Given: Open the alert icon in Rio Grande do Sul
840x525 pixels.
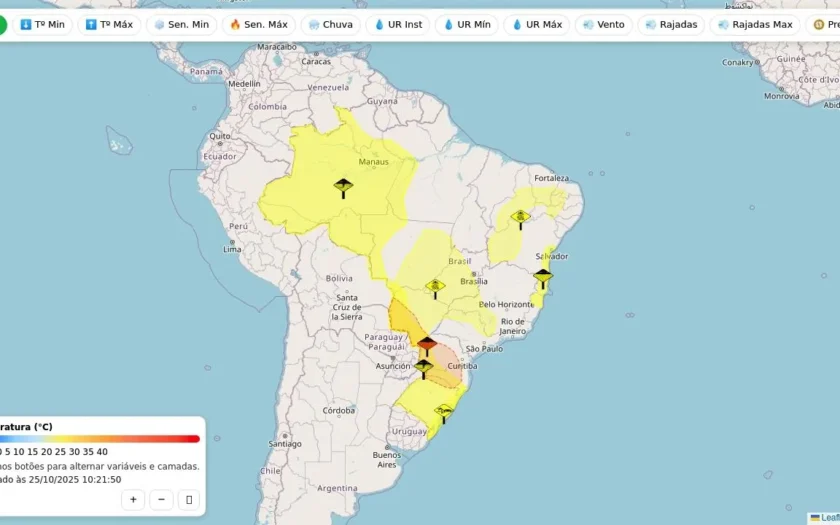Looking at the screenshot, I should click(x=444, y=414).
